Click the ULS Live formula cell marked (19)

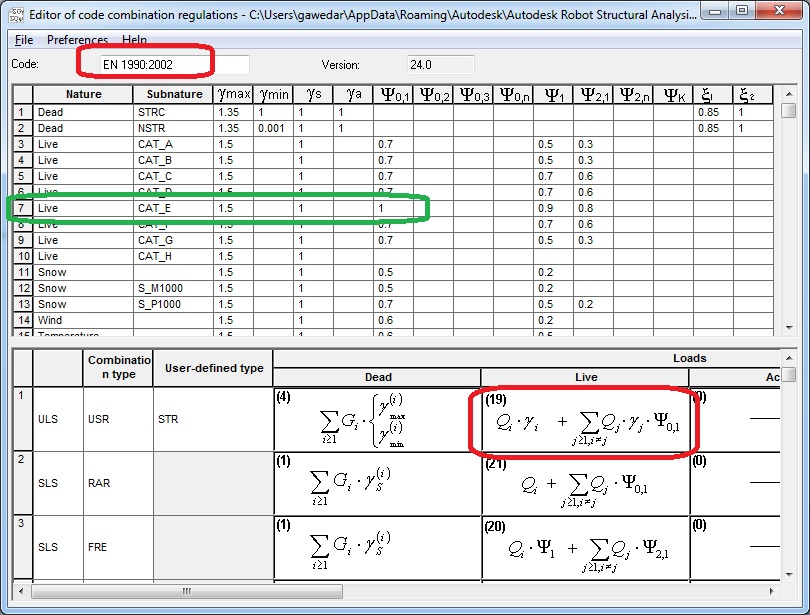(585, 419)
